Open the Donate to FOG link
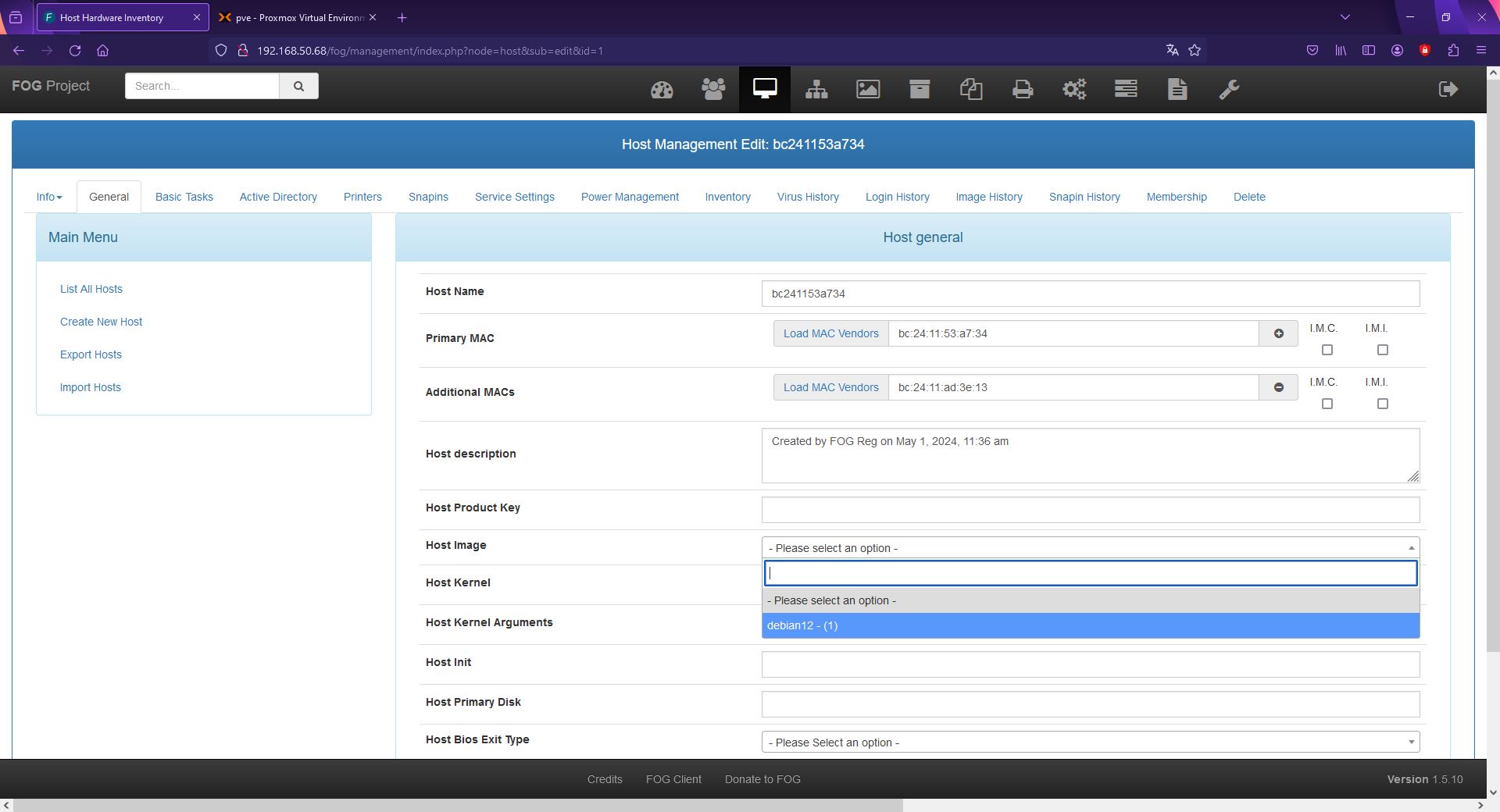Image resolution: width=1500 pixels, height=812 pixels. tap(762, 779)
